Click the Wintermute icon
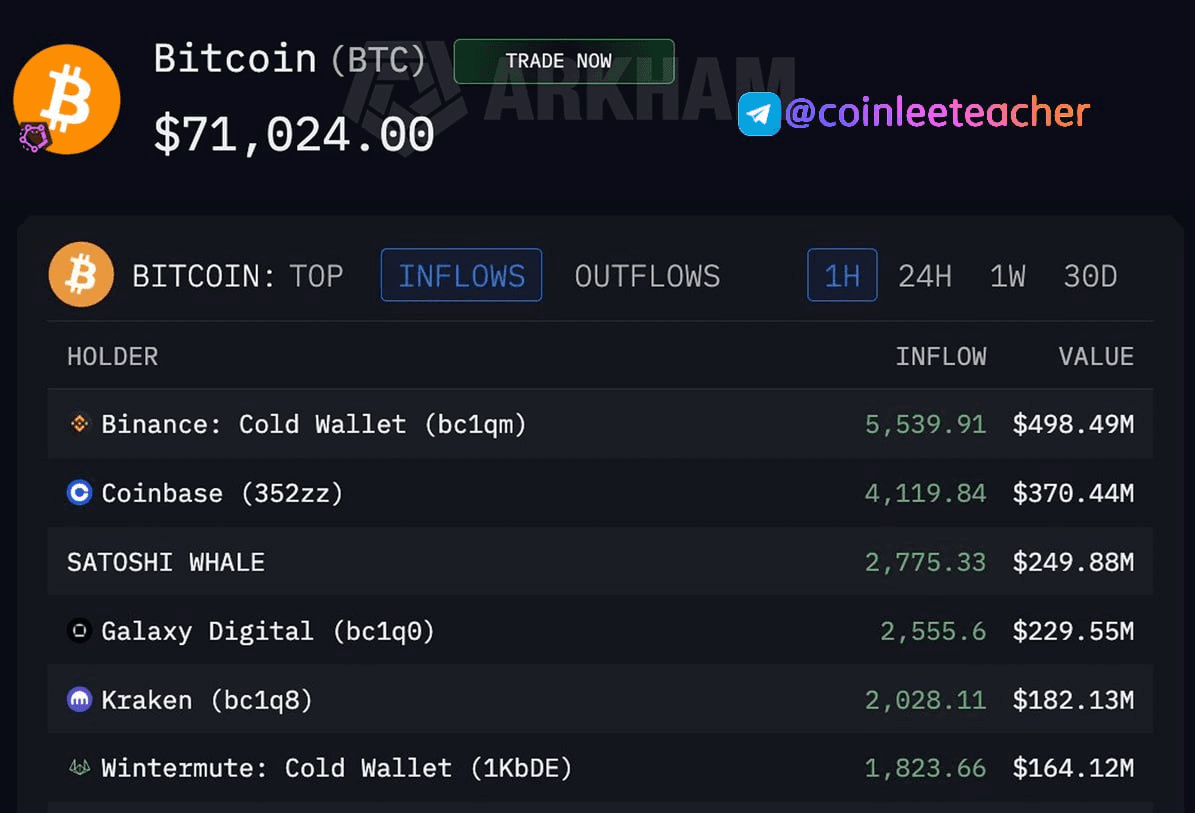The image size is (1195, 813). [x=79, y=768]
